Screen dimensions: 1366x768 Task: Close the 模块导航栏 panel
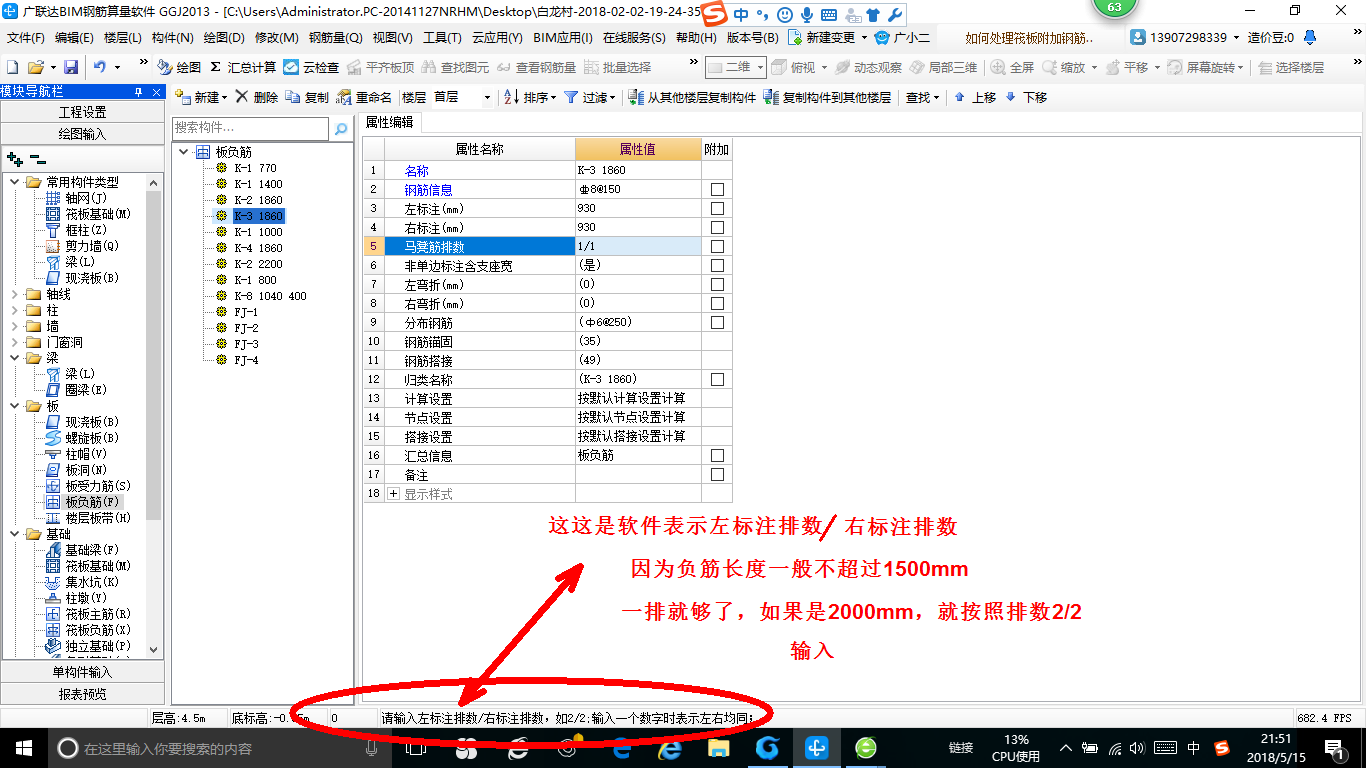[x=154, y=92]
